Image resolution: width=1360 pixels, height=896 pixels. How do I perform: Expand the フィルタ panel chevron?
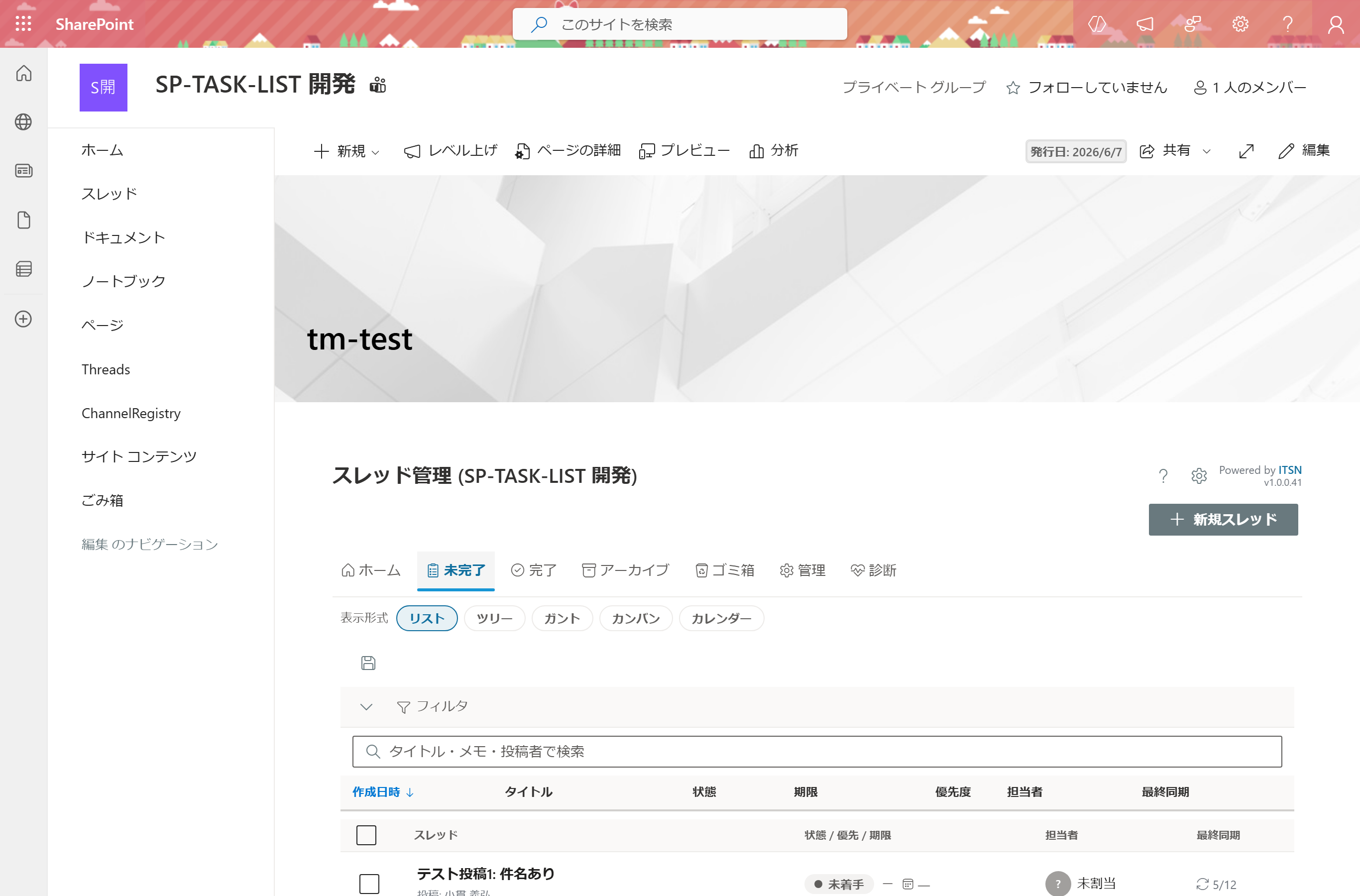[366, 707]
